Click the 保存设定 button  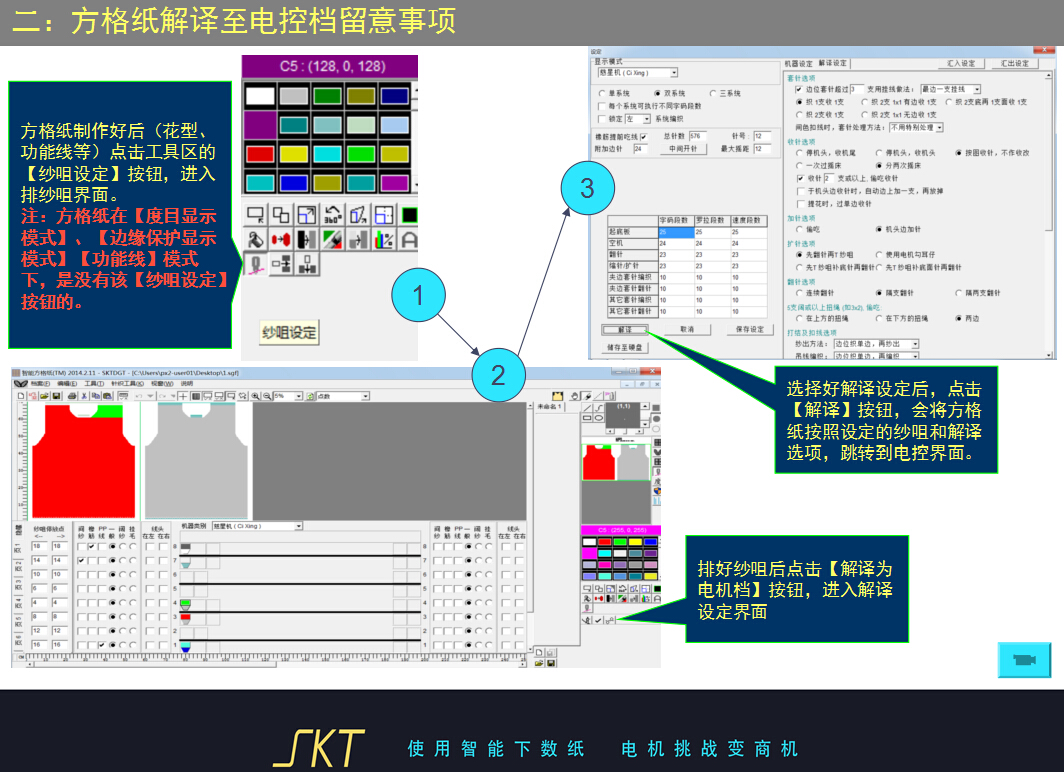tap(749, 329)
